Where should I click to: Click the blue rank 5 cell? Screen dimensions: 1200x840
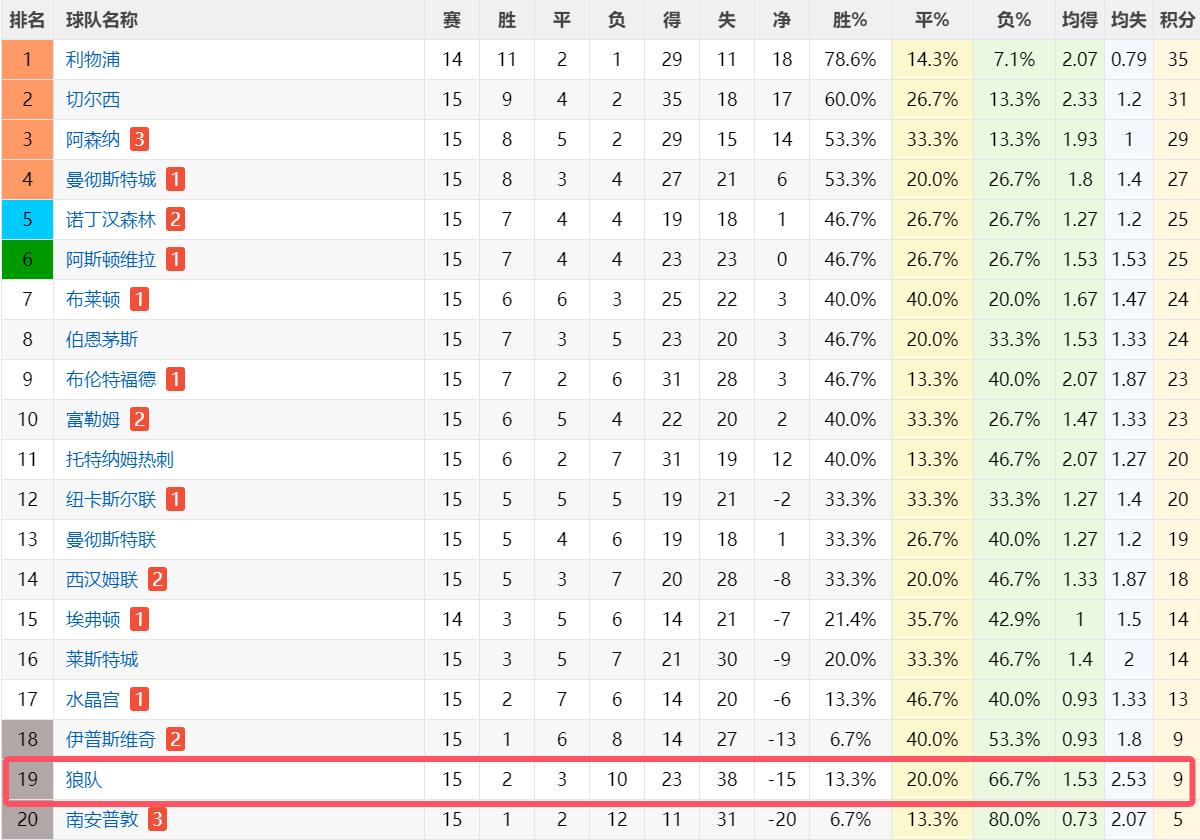click(x=27, y=219)
